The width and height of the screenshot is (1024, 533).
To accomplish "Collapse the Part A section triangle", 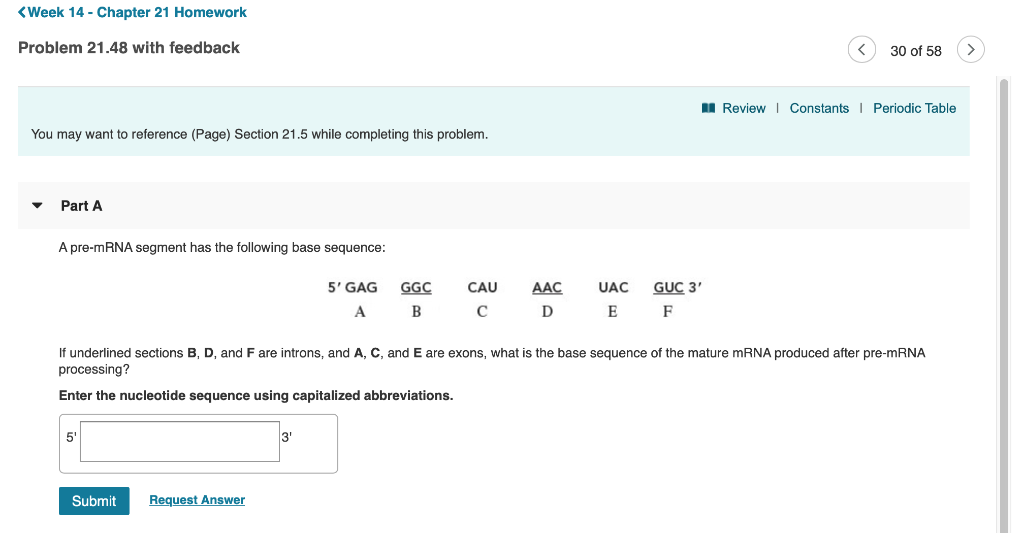I will click(x=37, y=206).
